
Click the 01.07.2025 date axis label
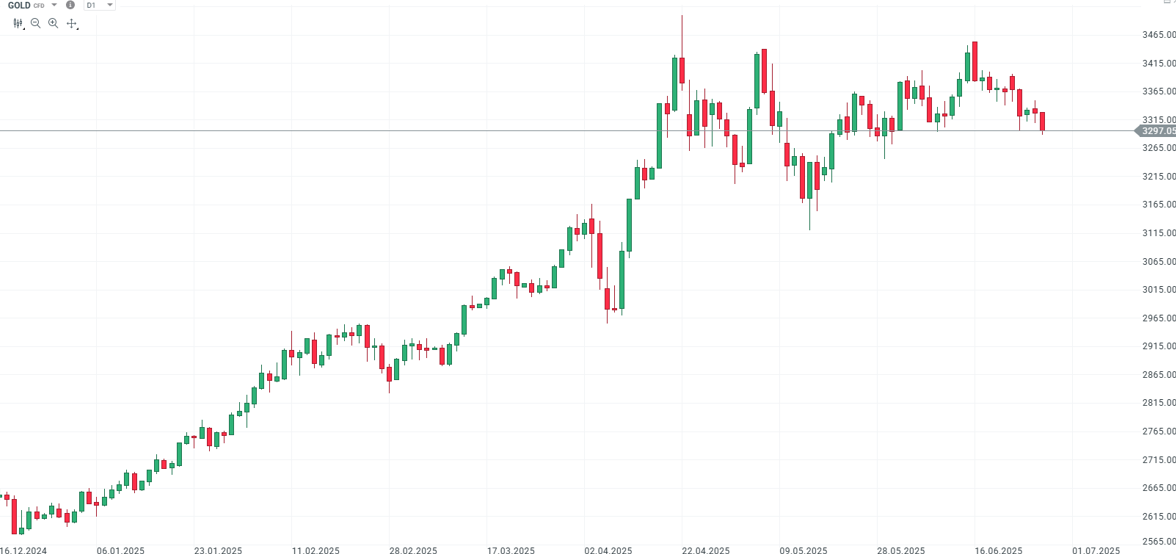(x=1096, y=550)
